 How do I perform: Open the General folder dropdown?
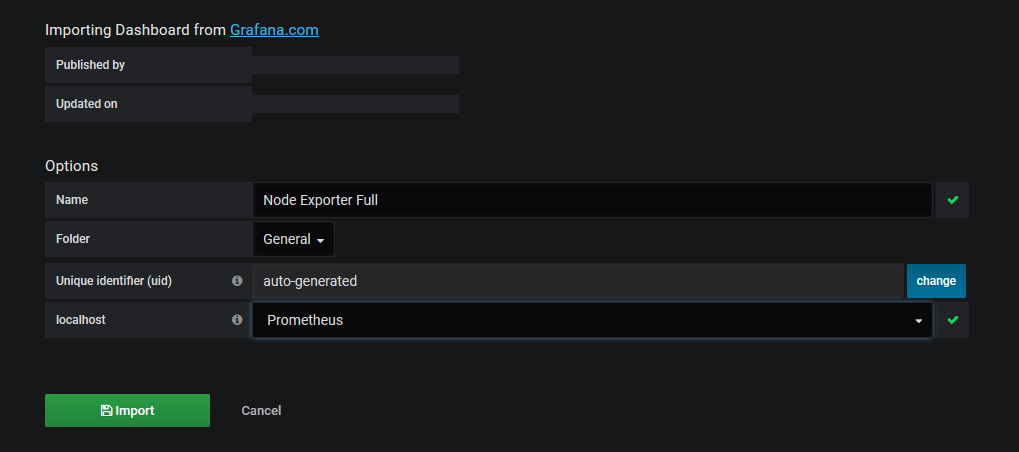(x=294, y=239)
